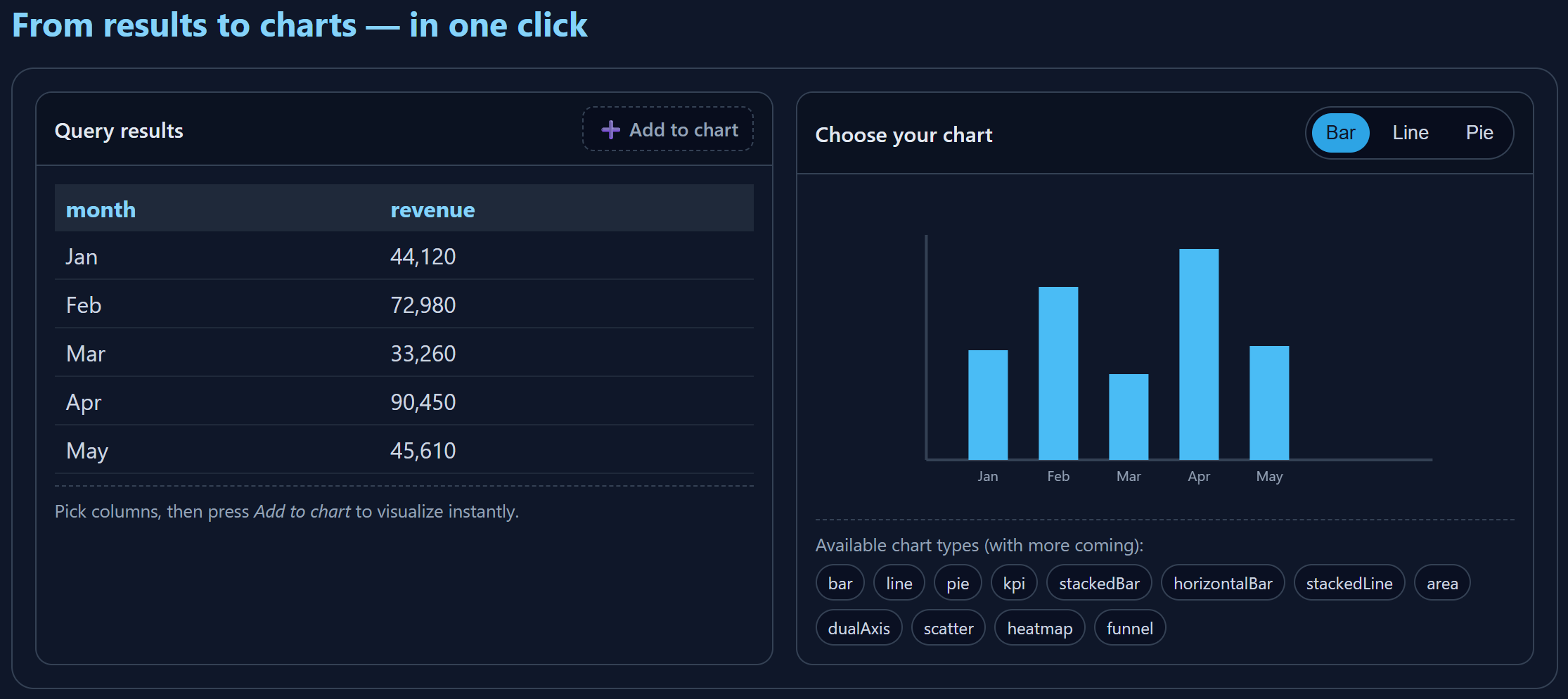The width and height of the screenshot is (1568, 699).
Task: Click the plus icon beside Add to chart
Action: point(610,129)
